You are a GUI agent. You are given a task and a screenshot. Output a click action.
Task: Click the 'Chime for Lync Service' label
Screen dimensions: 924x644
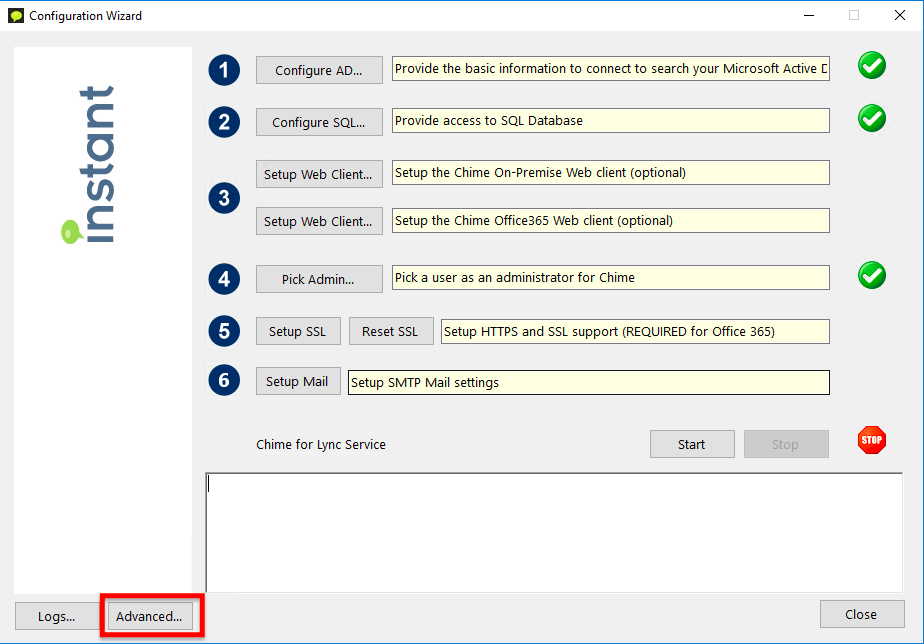[321, 444]
